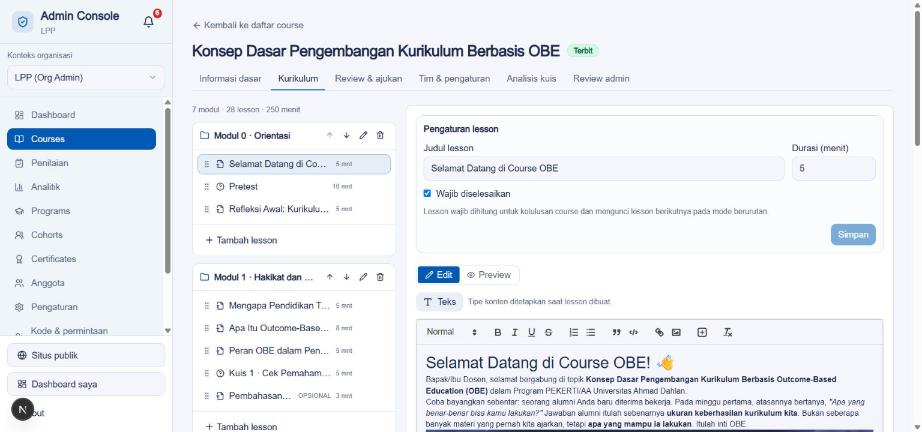Toggle underline formatting in editor
922x432 pixels.
[532, 332]
